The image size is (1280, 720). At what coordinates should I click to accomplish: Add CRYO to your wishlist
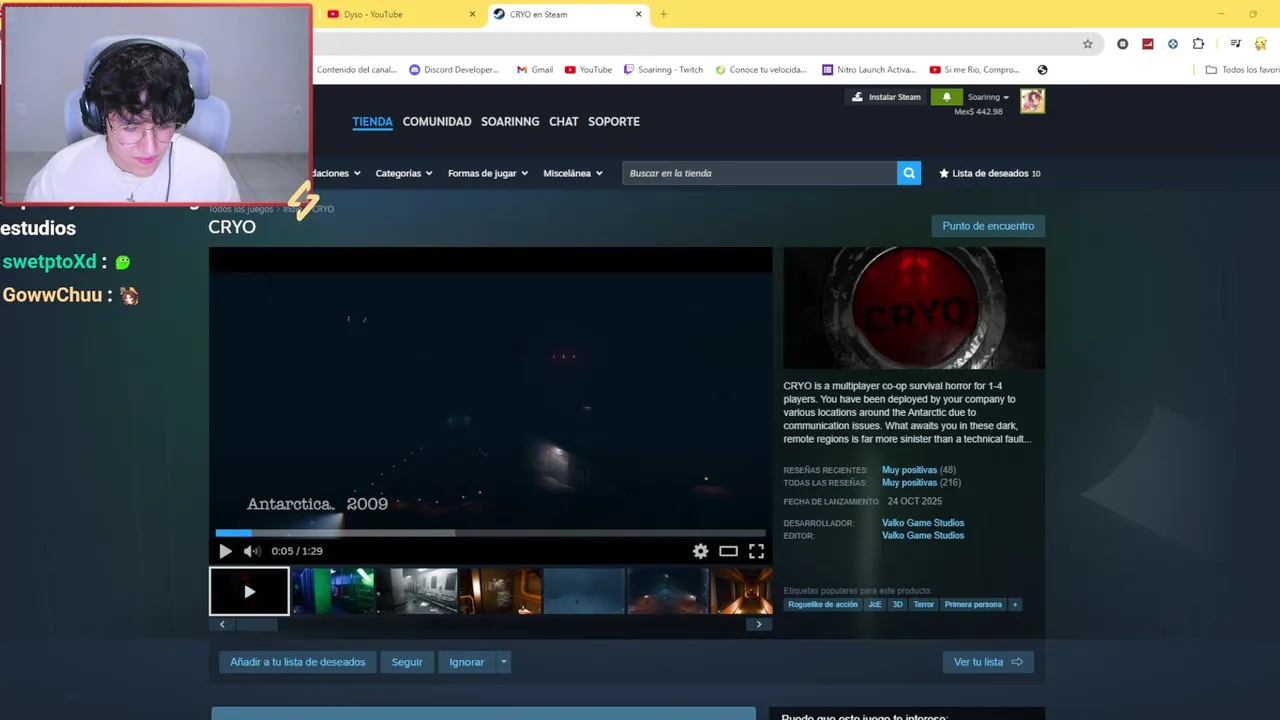coord(298,662)
